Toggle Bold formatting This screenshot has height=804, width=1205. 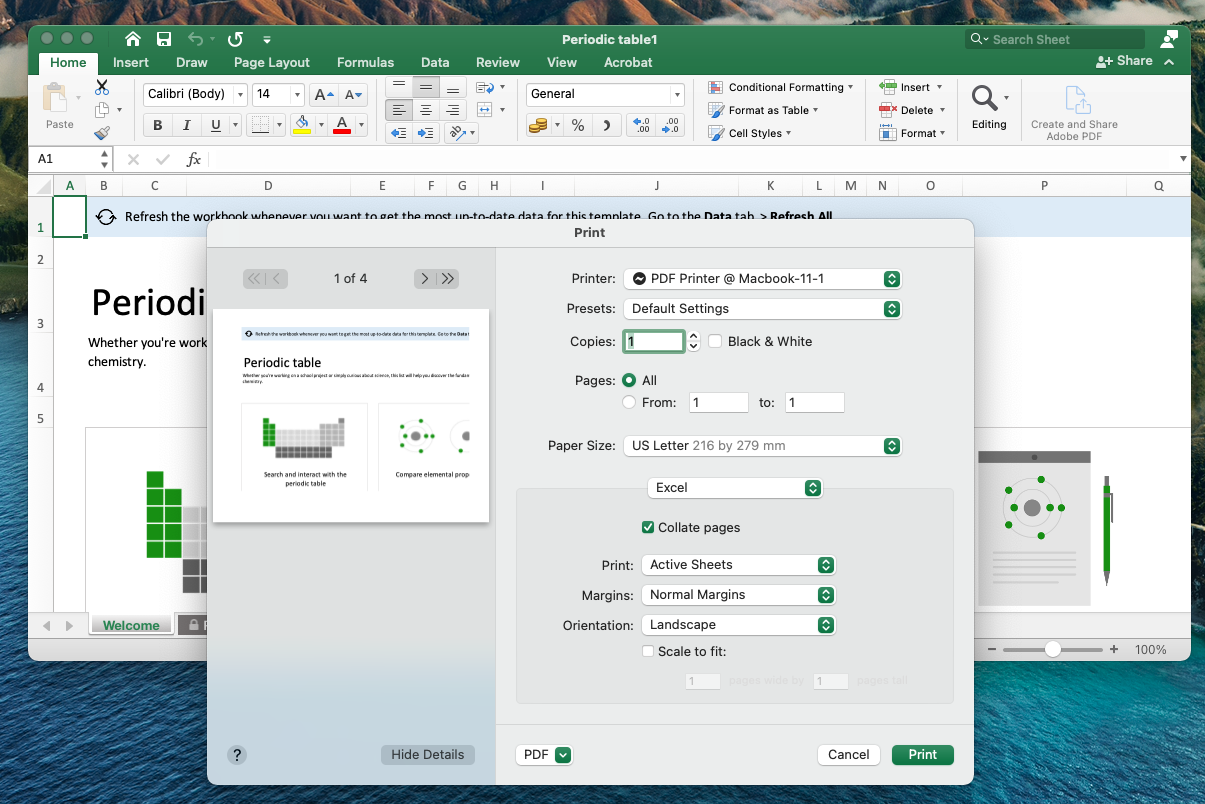(x=157, y=125)
